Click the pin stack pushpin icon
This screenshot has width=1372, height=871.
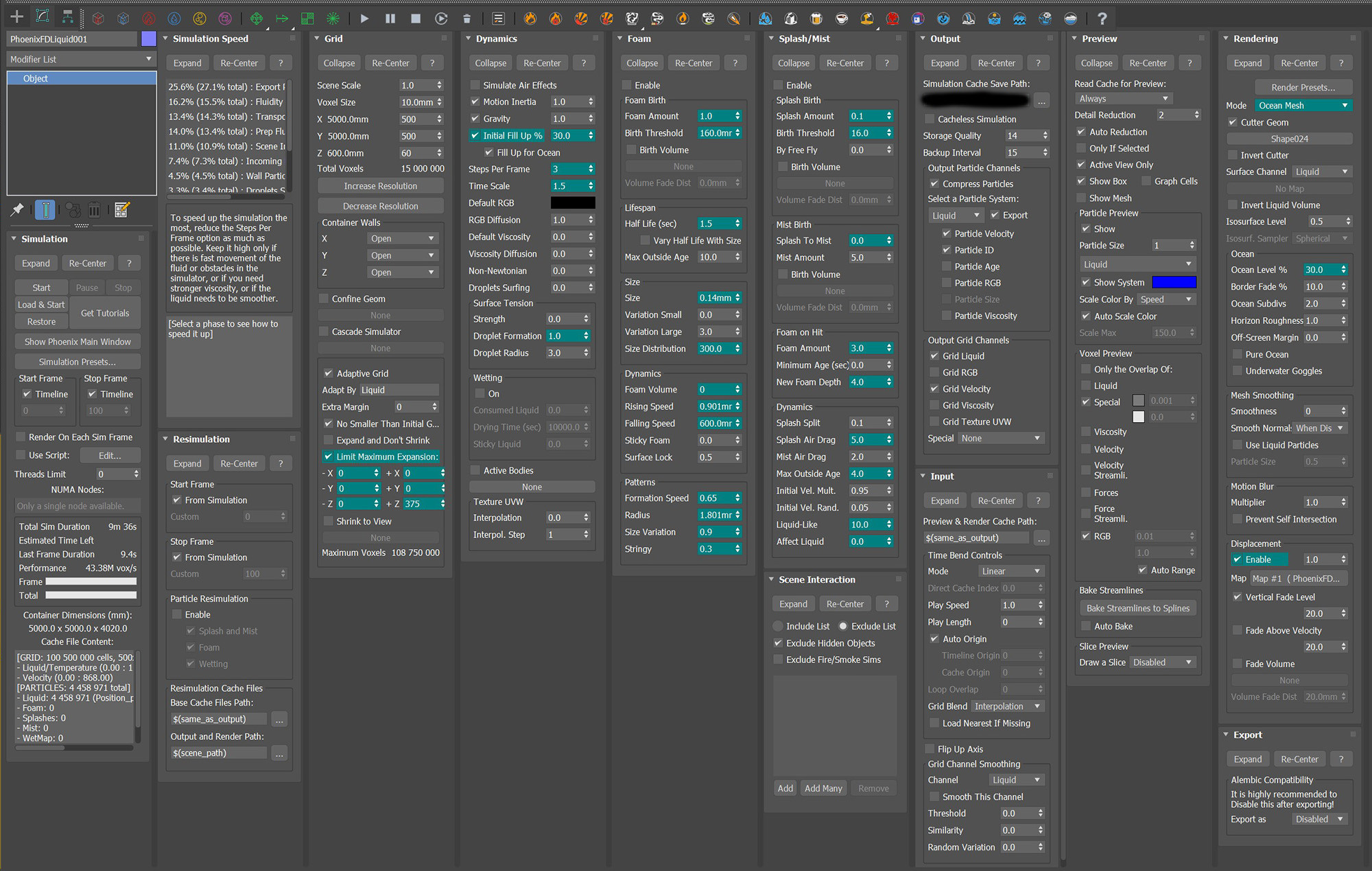(17, 209)
